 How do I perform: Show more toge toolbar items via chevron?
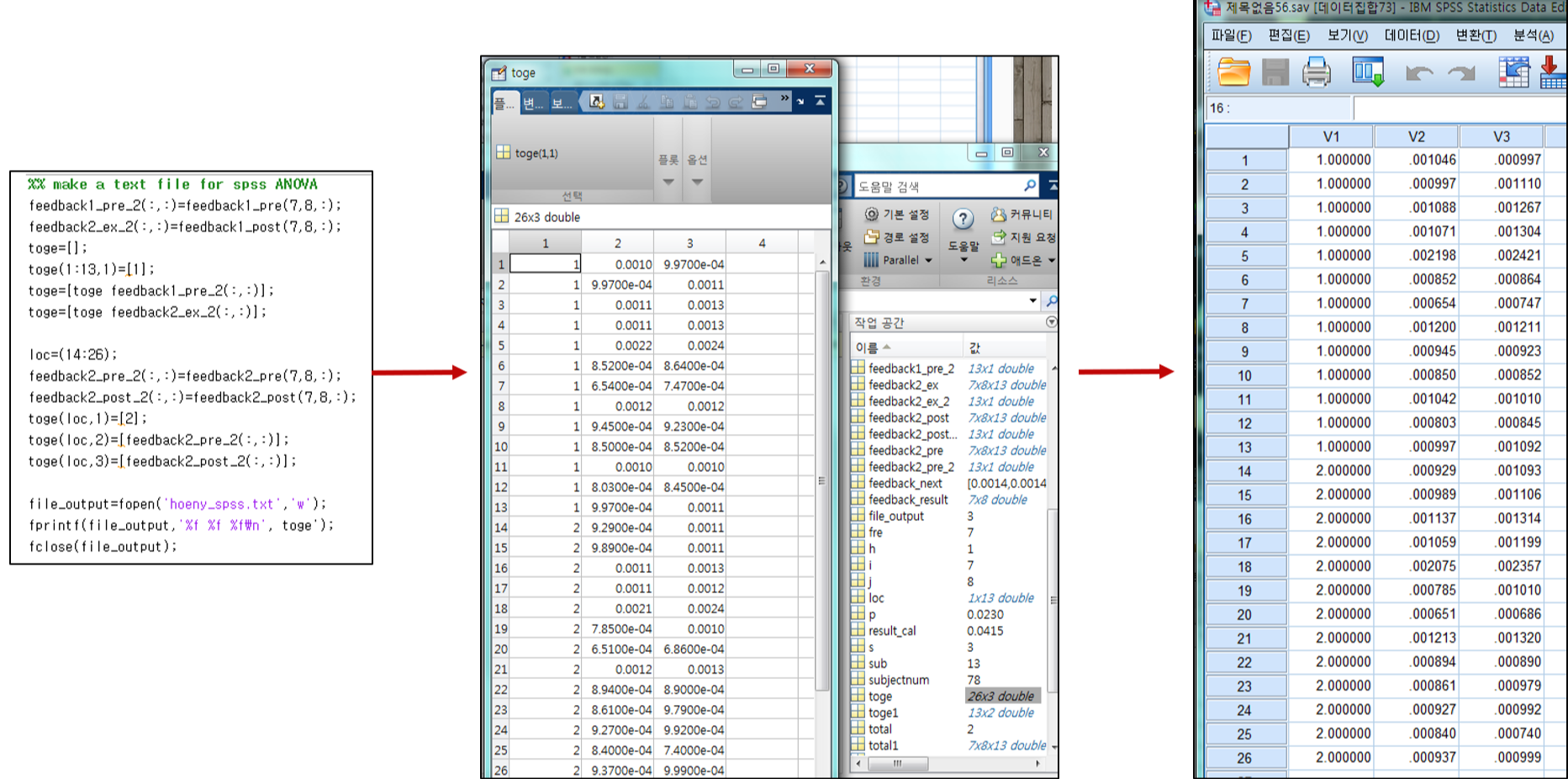click(784, 98)
